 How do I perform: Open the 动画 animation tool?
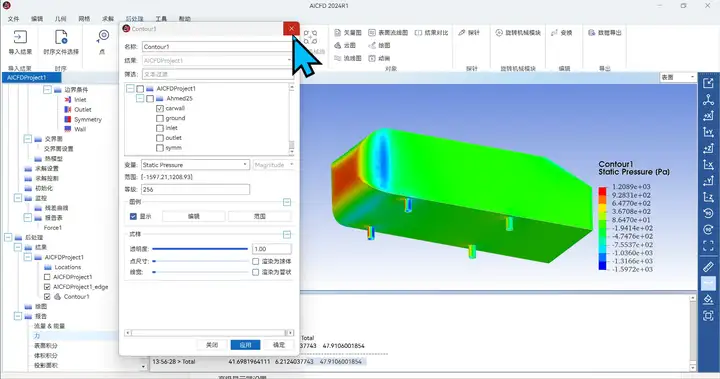pos(379,58)
